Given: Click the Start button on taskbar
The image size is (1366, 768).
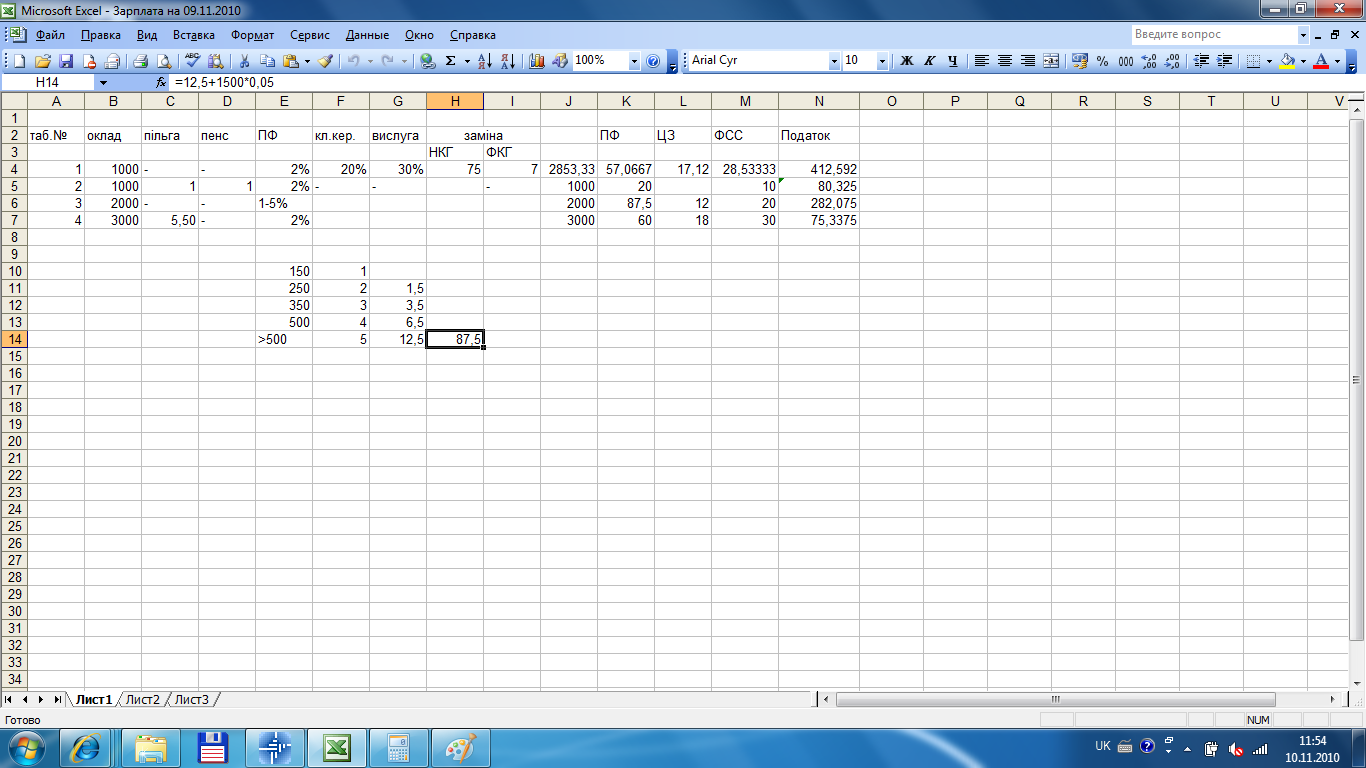Looking at the screenshot, I should pos(24,747).
